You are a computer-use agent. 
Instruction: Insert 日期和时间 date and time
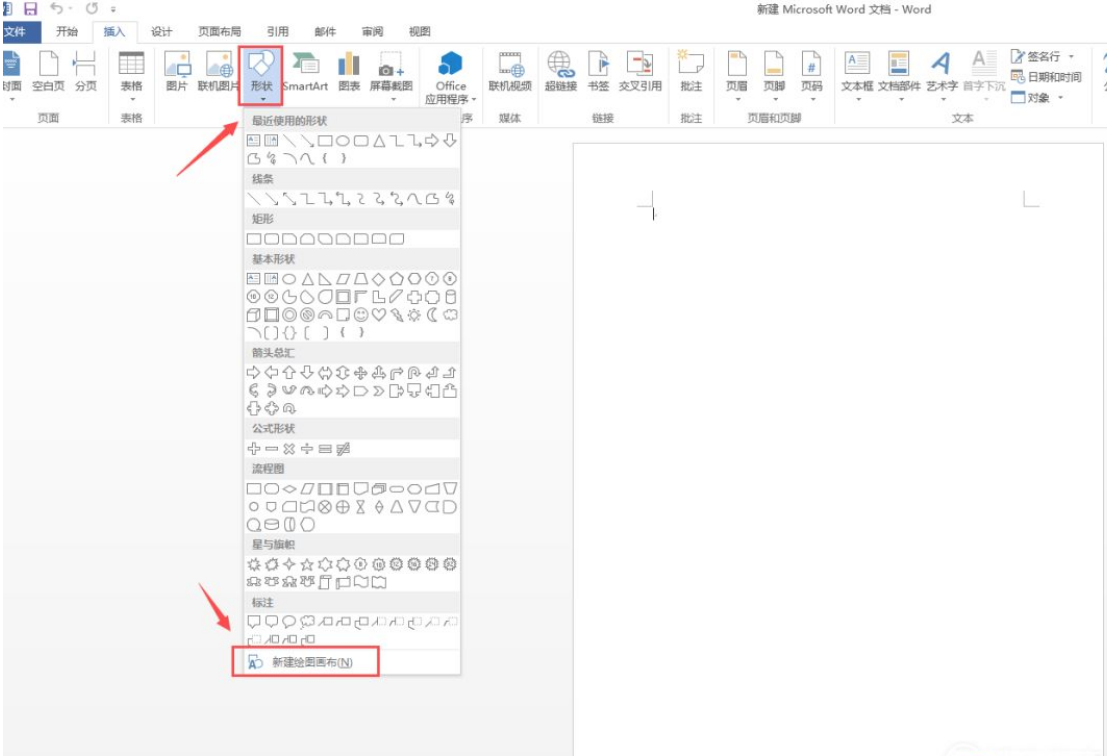tap(1046, 77)
